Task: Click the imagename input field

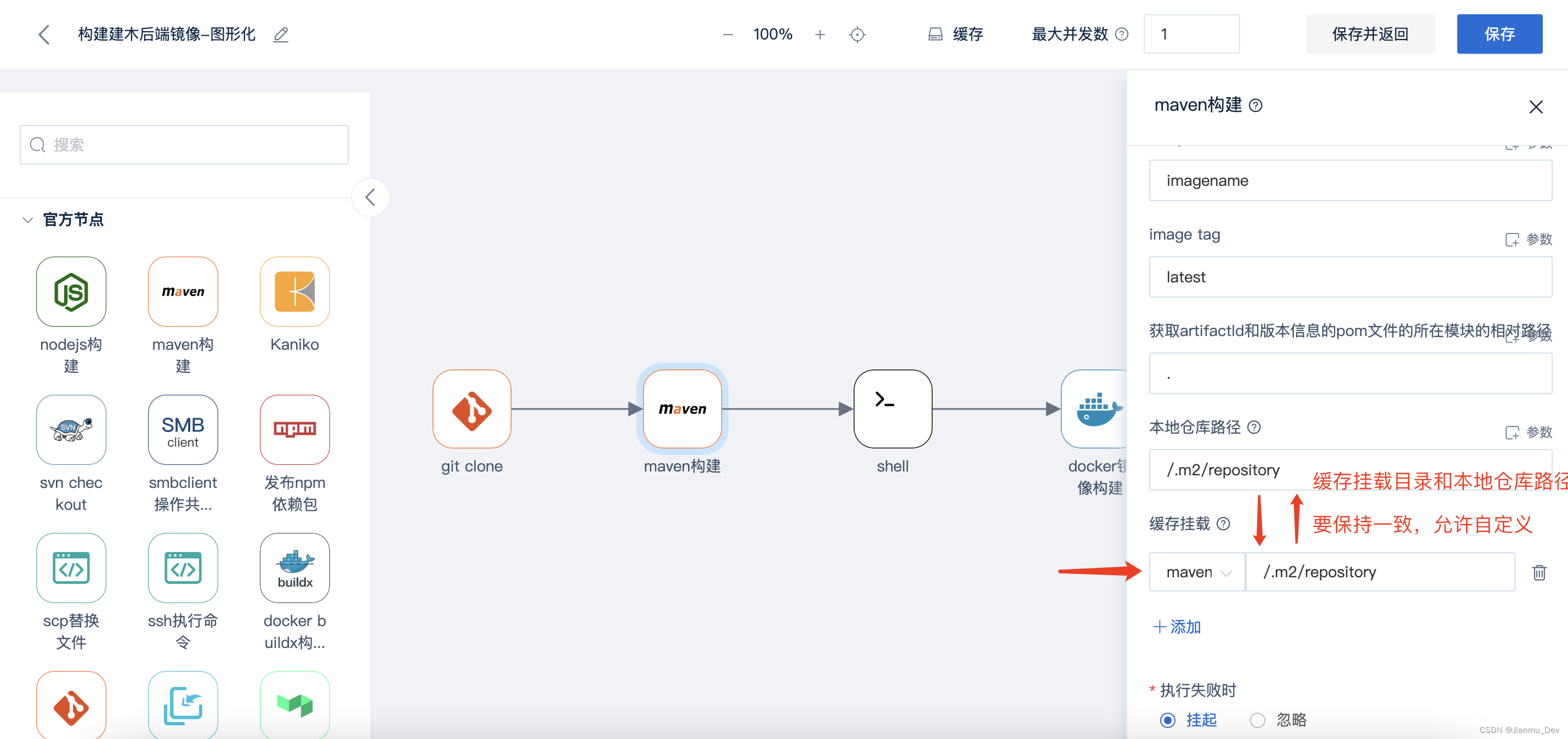Action: click(x=1350, y=181)
